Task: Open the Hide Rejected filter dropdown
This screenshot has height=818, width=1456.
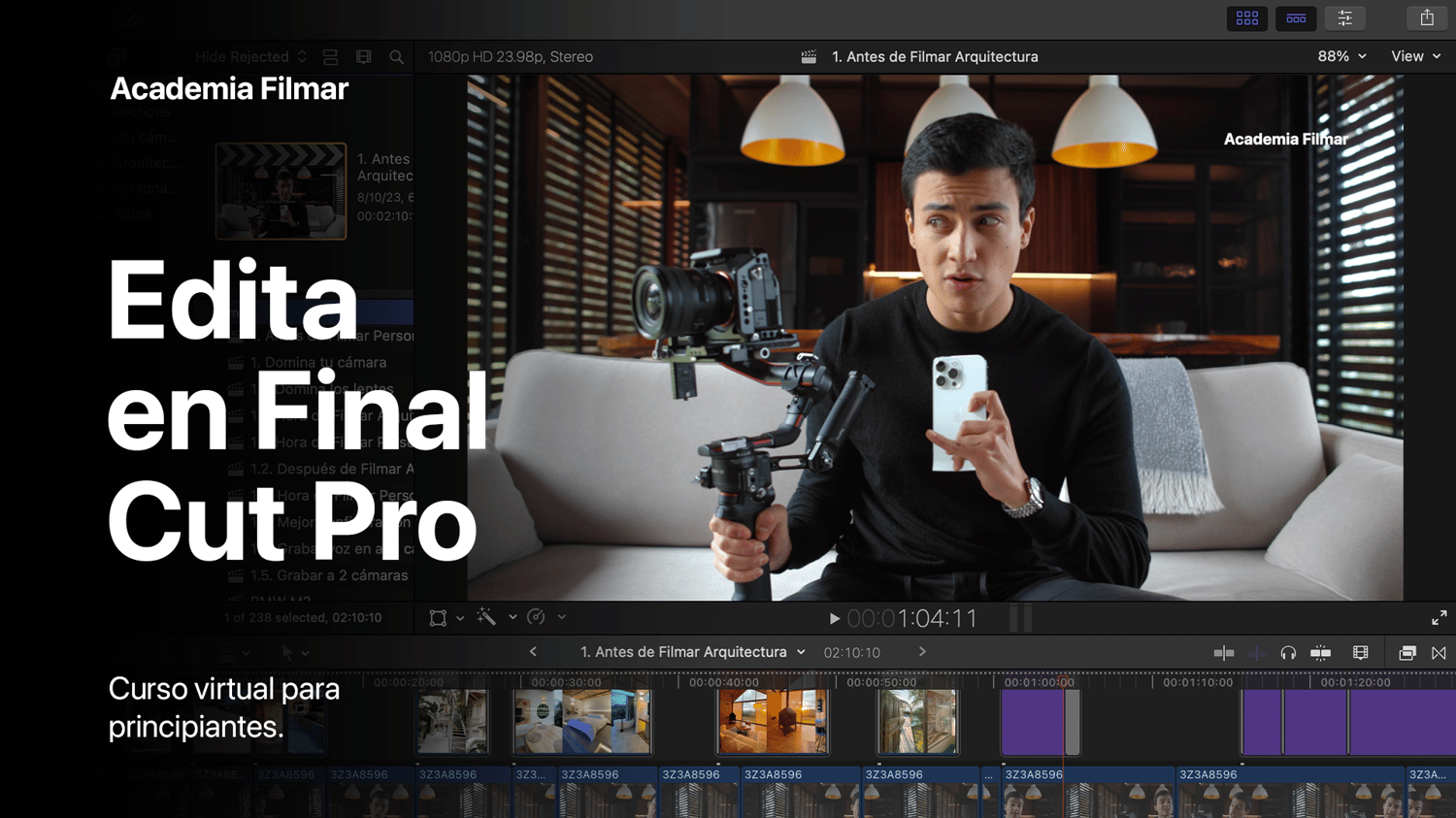Action: [250, 57]
